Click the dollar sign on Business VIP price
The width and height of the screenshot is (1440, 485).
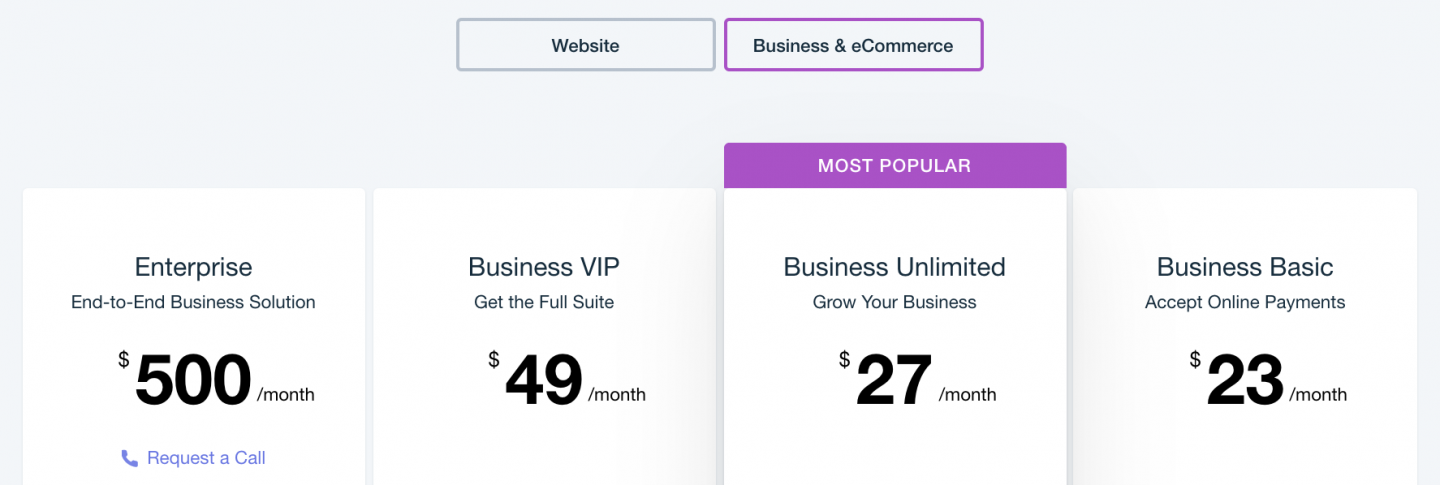point(494,359)
